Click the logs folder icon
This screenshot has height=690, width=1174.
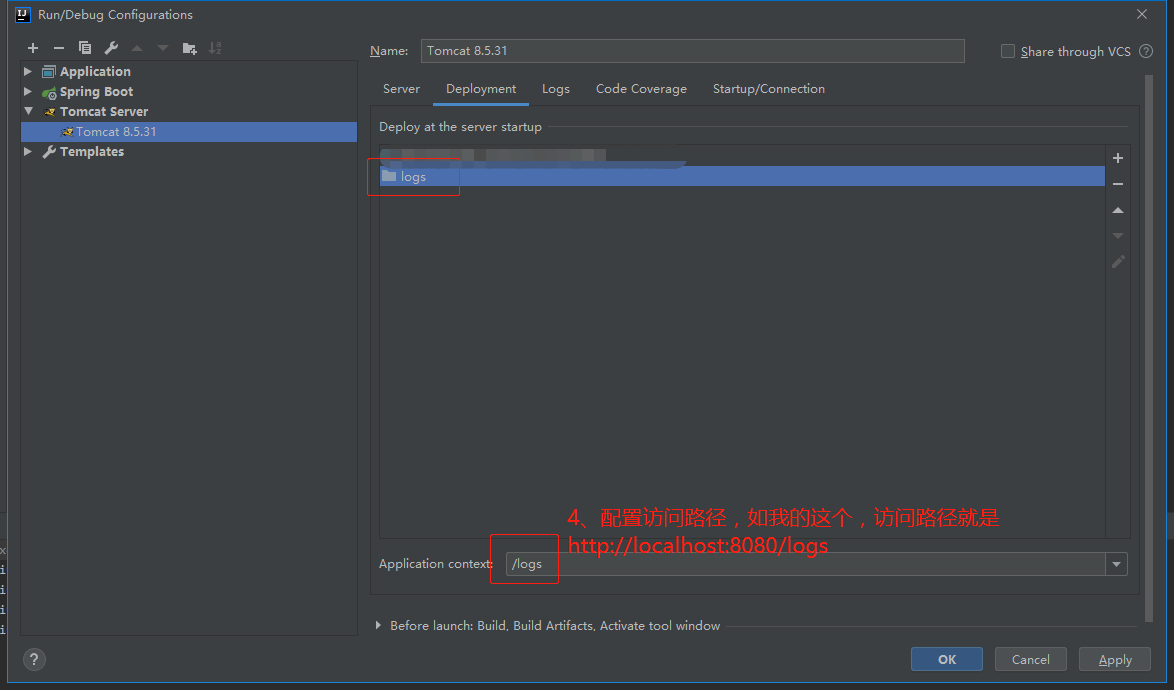(389, 176)
